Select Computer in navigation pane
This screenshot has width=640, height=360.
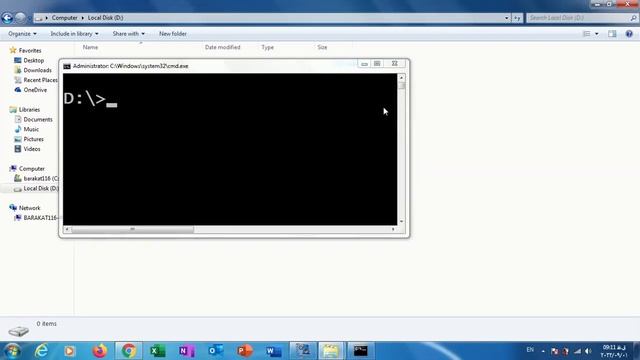click(31, 169)
